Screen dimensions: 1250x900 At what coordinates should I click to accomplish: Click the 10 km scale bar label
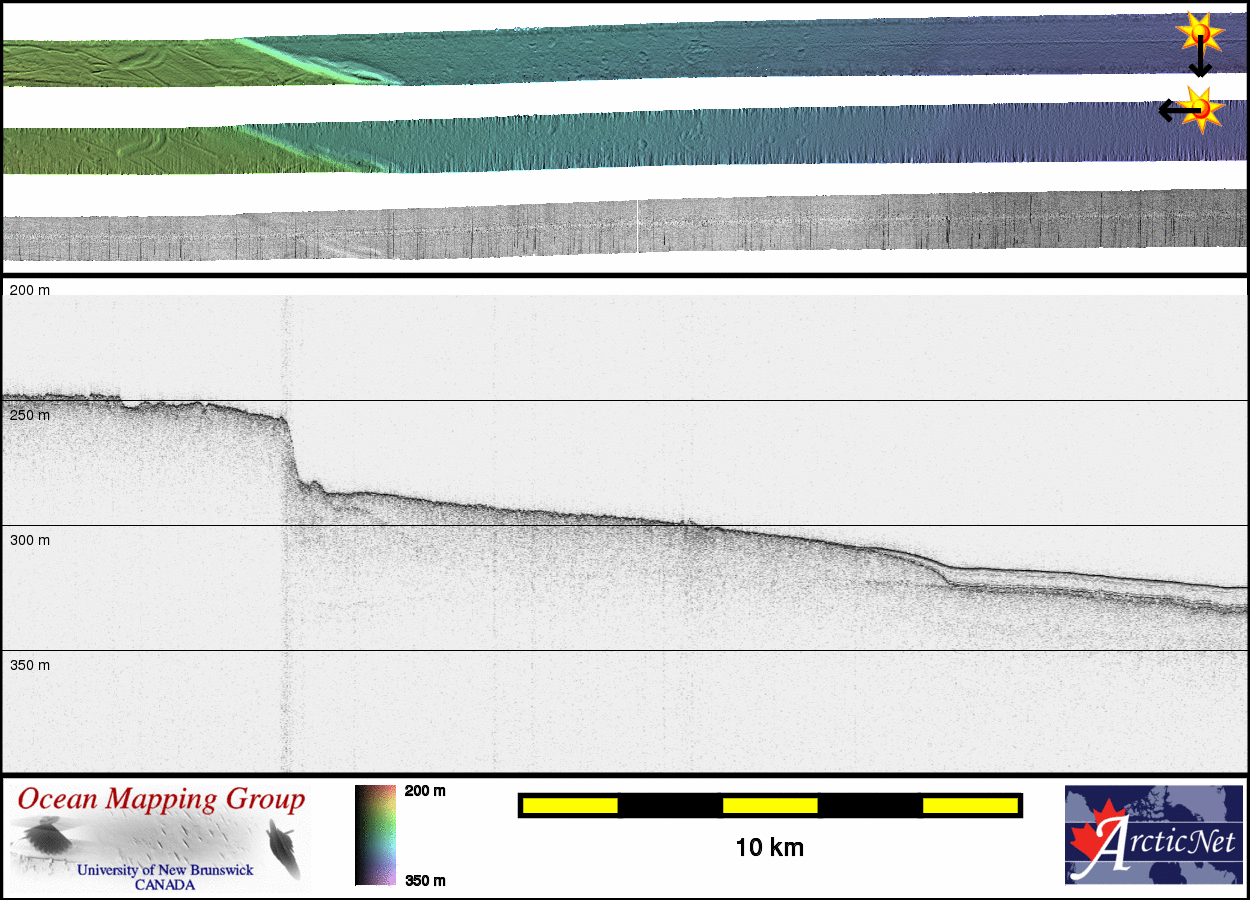tap(769, 848)
